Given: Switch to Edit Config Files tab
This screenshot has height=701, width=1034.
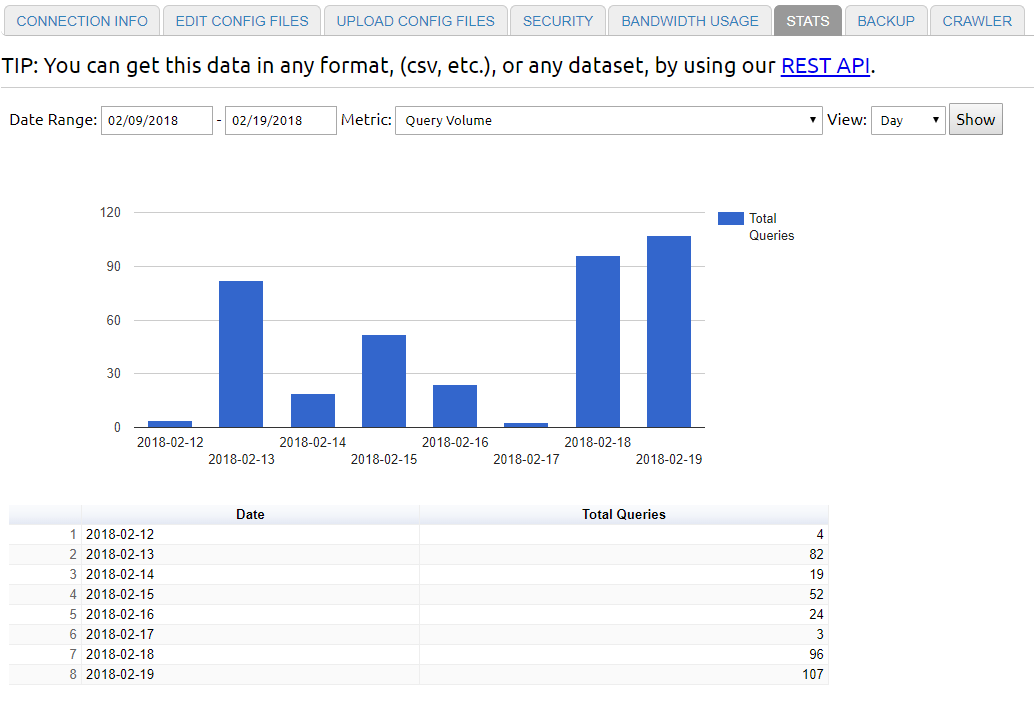Looking at the screenshot, I should click(242, 21).
